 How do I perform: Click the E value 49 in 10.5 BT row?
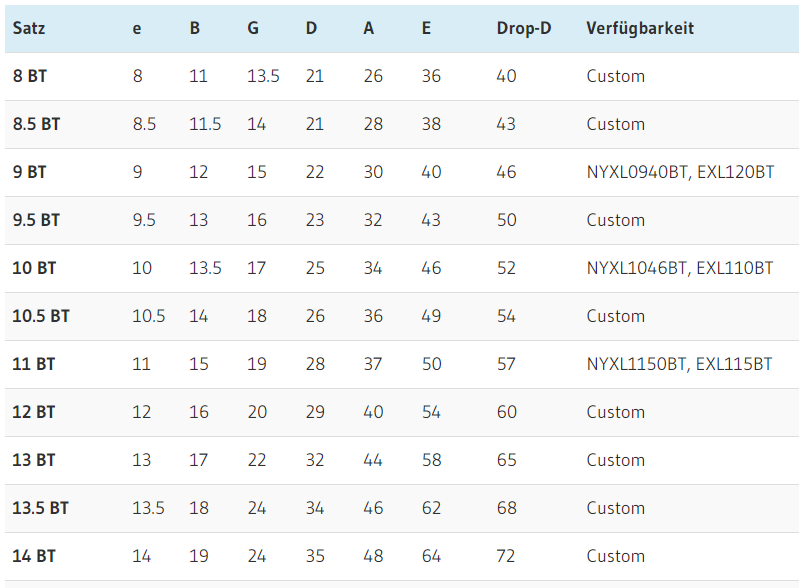431,316
